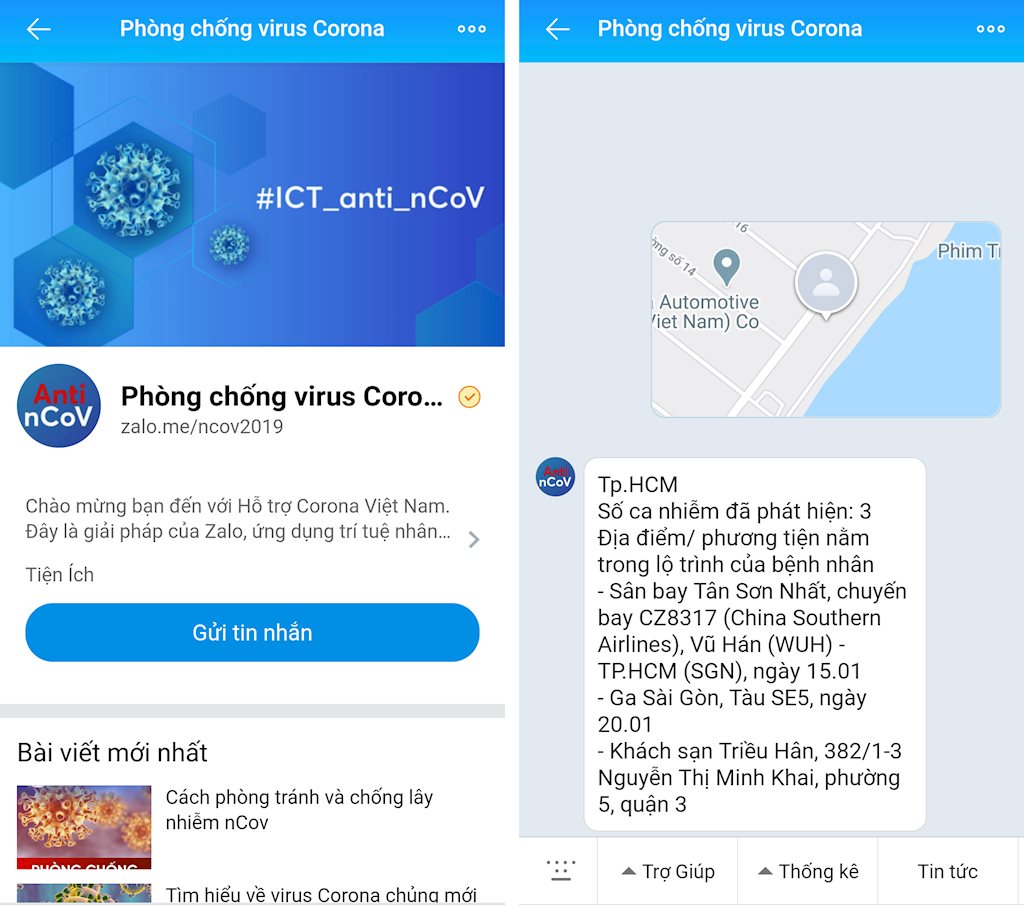Tap the Anti nCoV sender avatar in chat
Viewport: 1024px width, 905px height.
click(x=555, y=477)
